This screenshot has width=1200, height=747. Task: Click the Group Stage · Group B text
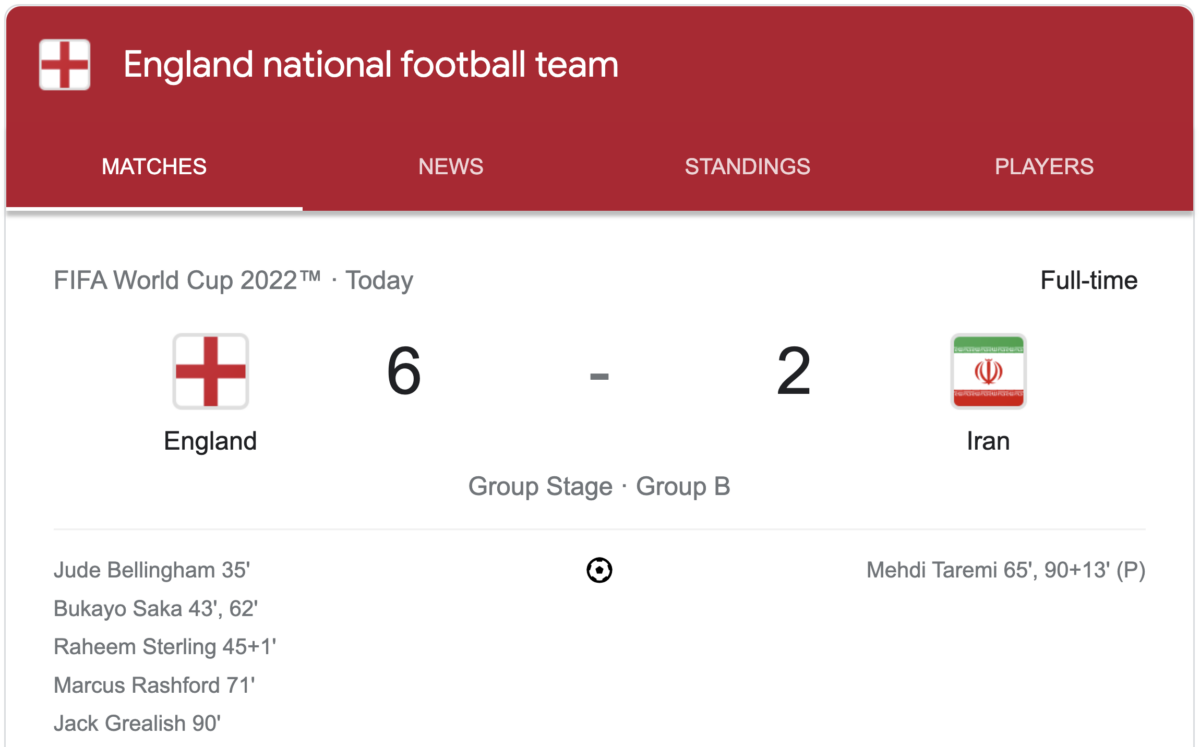[599, 487]
